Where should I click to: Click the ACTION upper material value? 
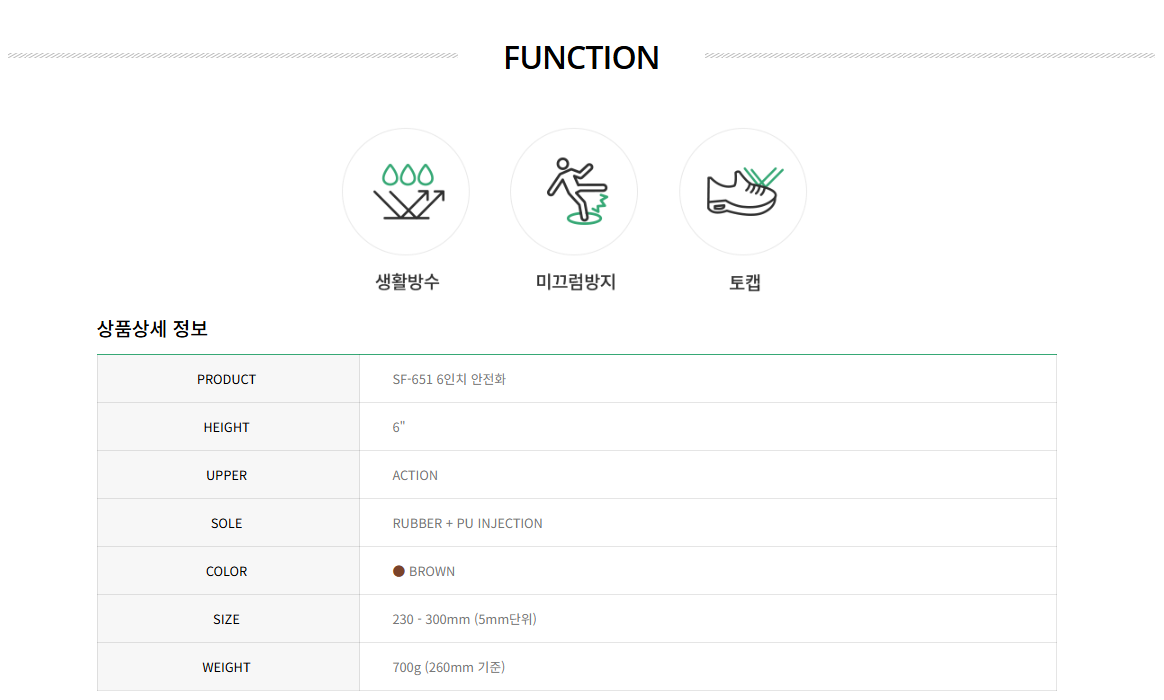(415, 476)
